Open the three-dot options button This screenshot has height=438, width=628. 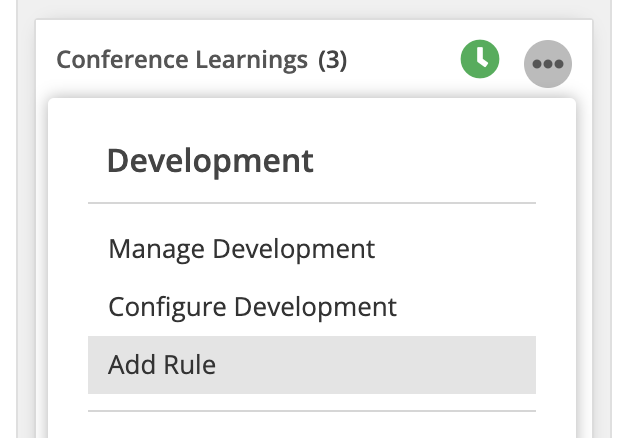pos(547,64)
